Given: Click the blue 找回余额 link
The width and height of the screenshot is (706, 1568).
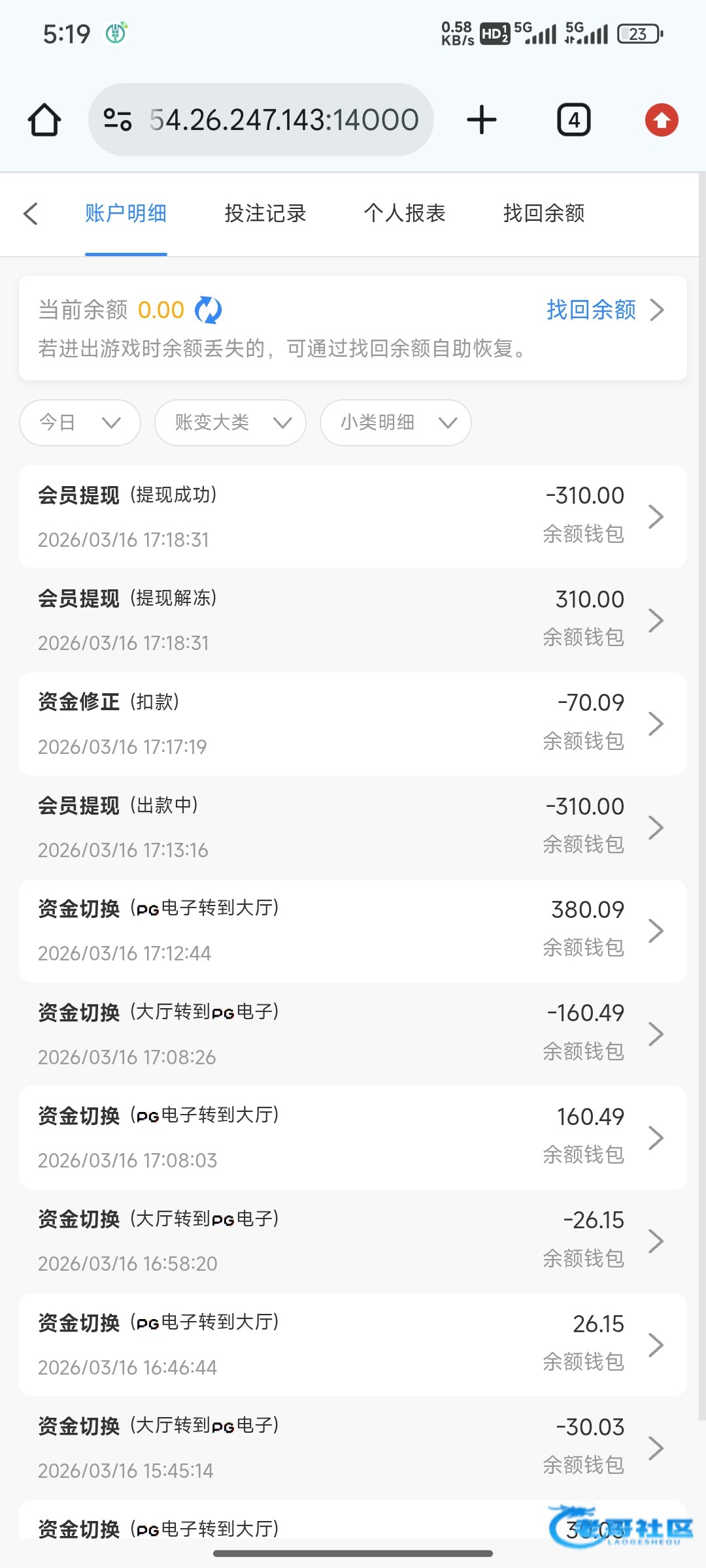Looking at the screenshot, I should [591, 310].
